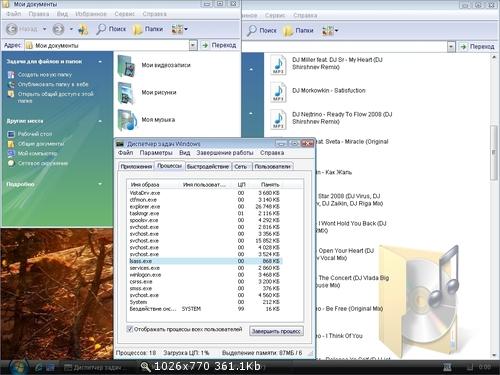Select the spoolsv.exe process row

coord(205,220)
